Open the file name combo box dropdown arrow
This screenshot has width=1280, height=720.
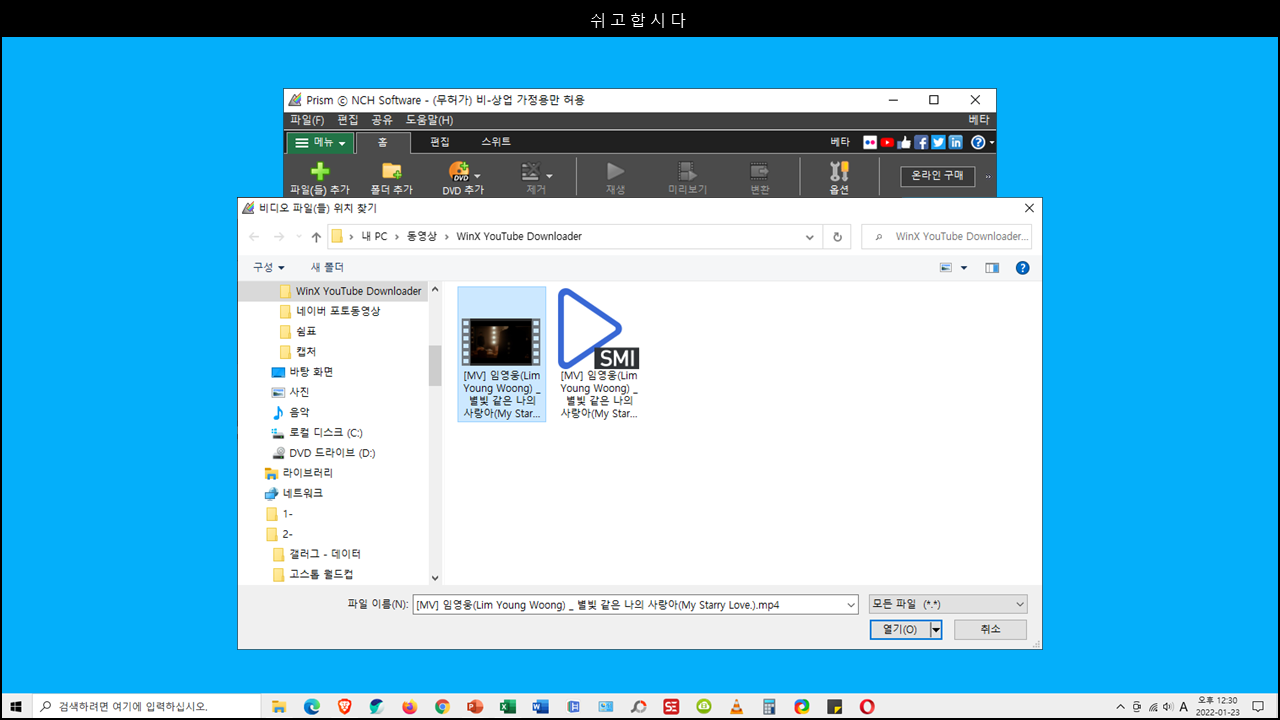(x=851, y=604)
